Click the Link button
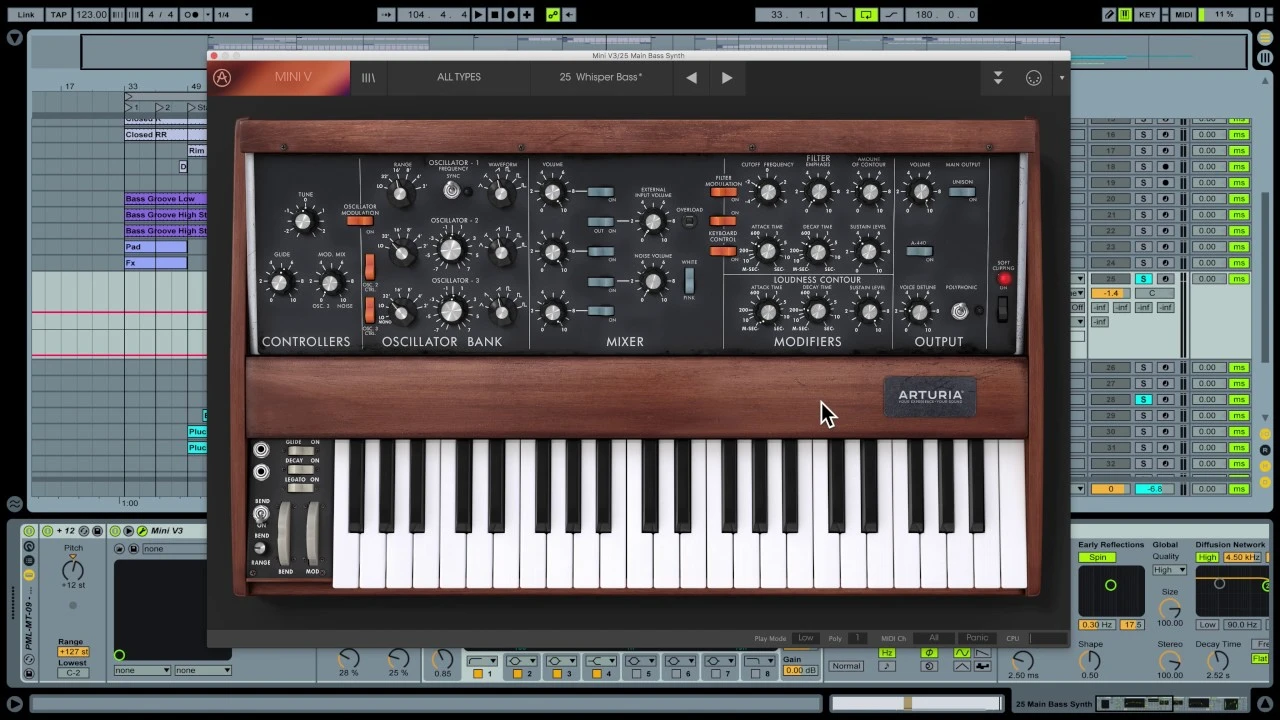The height and width of the screenshot is (720, 1280). 26,15
